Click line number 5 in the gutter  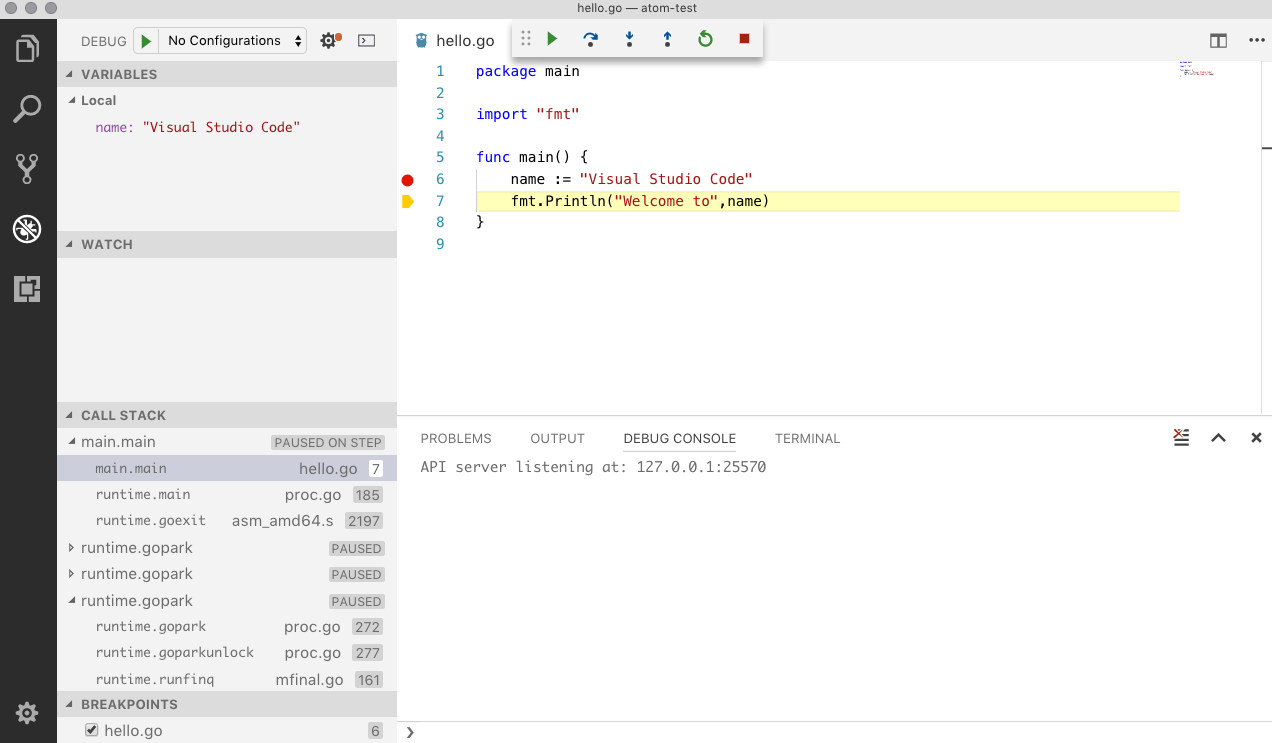[x=440, y=158]
